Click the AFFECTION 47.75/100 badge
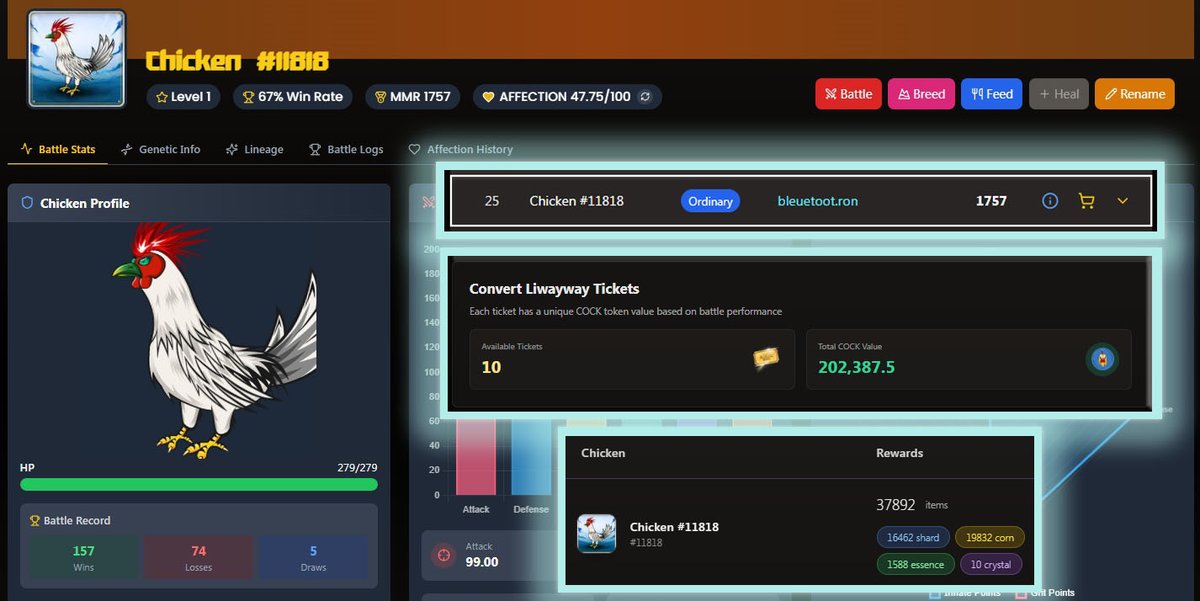 click(567, 97)
